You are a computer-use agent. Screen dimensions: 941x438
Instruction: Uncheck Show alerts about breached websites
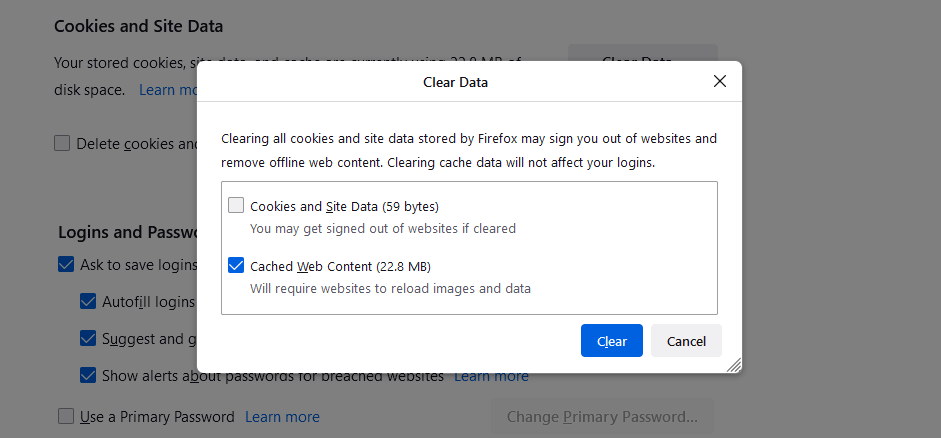[x=88, y=376]
